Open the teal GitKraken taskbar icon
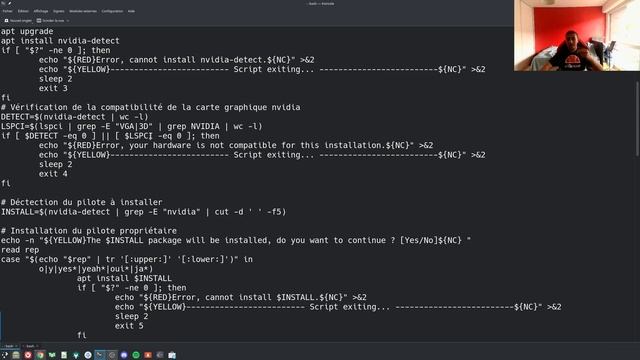This screenshot has height=360, width=640. click(76, 355)
